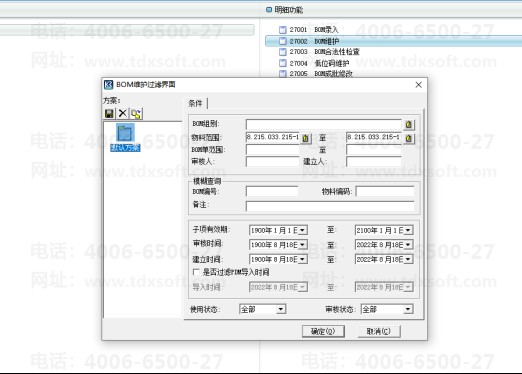Screen dimensions: 522x374
Task: Open 子项有效期 end date dropdown
Action: click(408, 230)
